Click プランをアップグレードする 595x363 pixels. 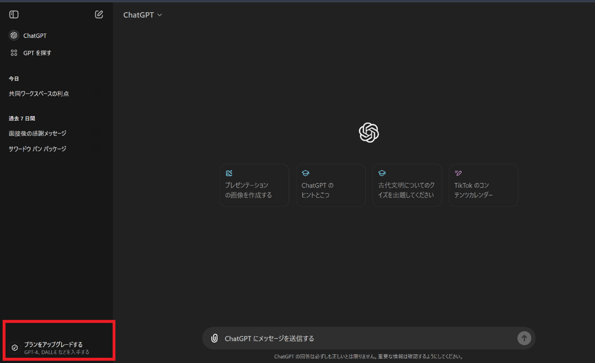click(54, 344)
